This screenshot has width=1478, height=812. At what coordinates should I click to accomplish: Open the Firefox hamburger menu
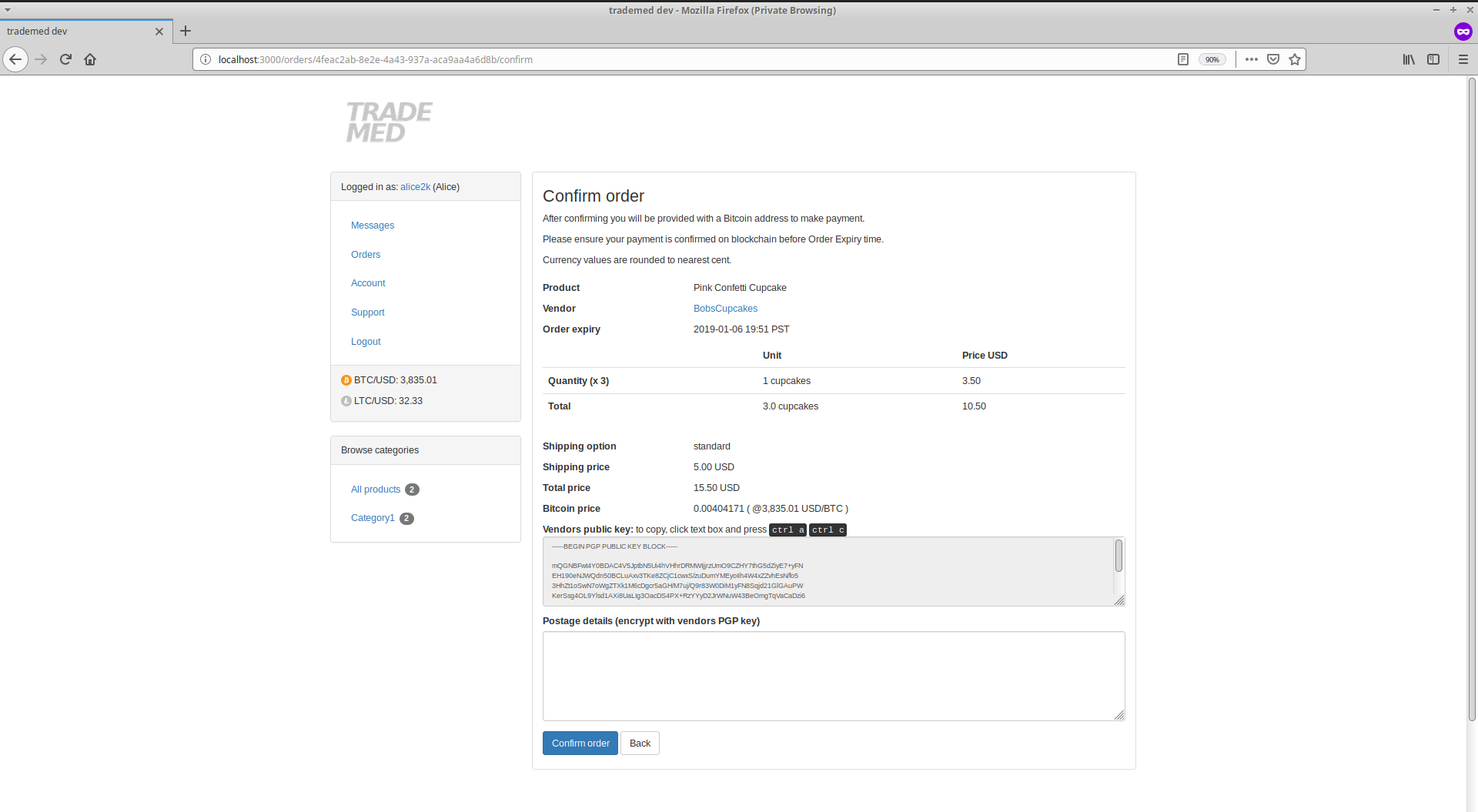point(1463,59)
